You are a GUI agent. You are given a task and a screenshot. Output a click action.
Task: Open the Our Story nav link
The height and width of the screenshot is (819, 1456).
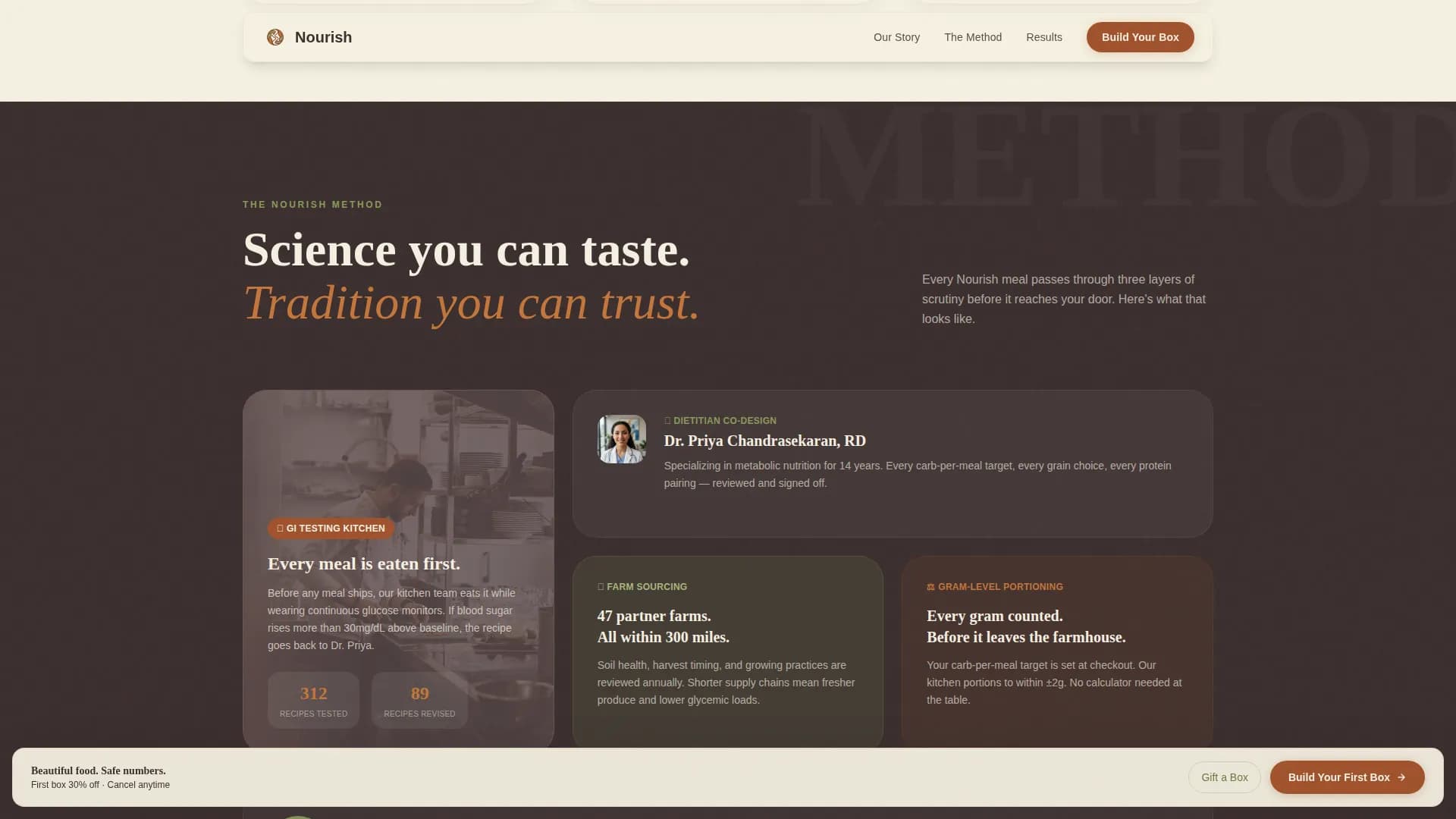896,37
